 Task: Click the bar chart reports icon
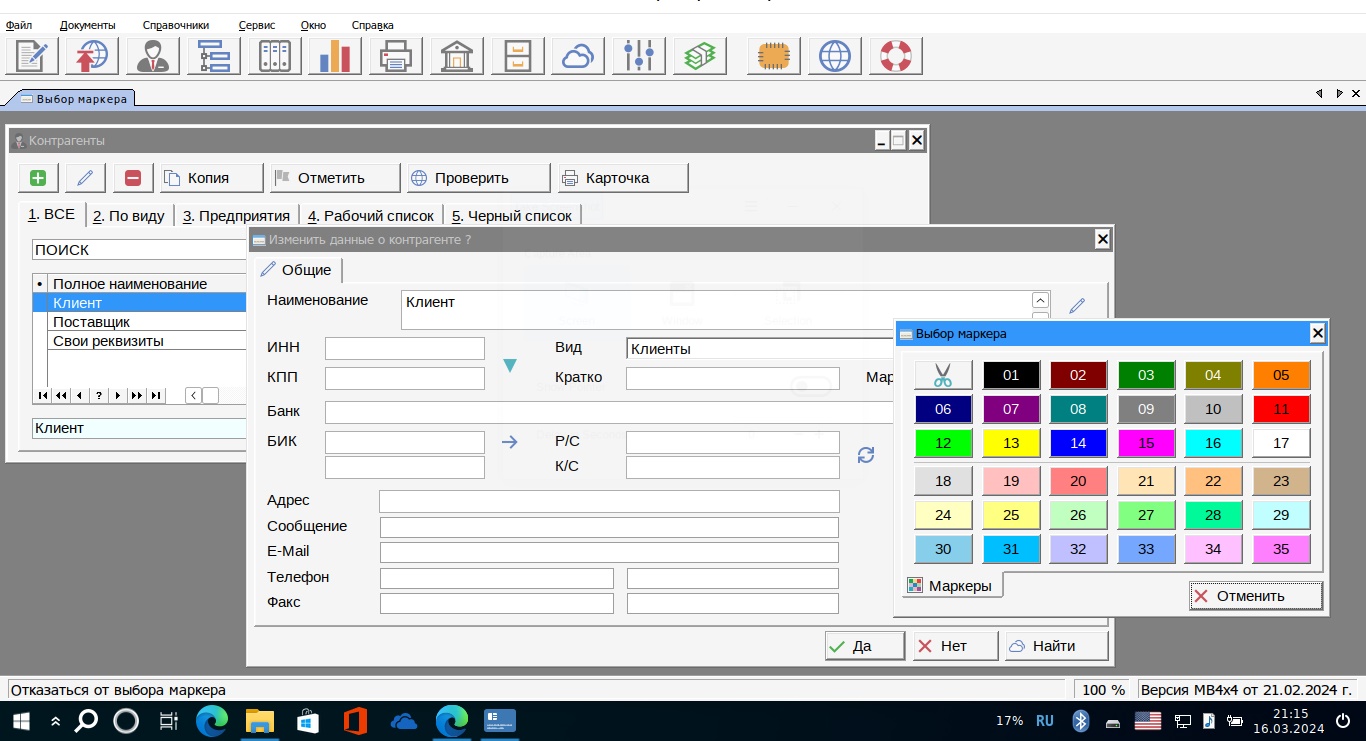click(x=335, y=56)
